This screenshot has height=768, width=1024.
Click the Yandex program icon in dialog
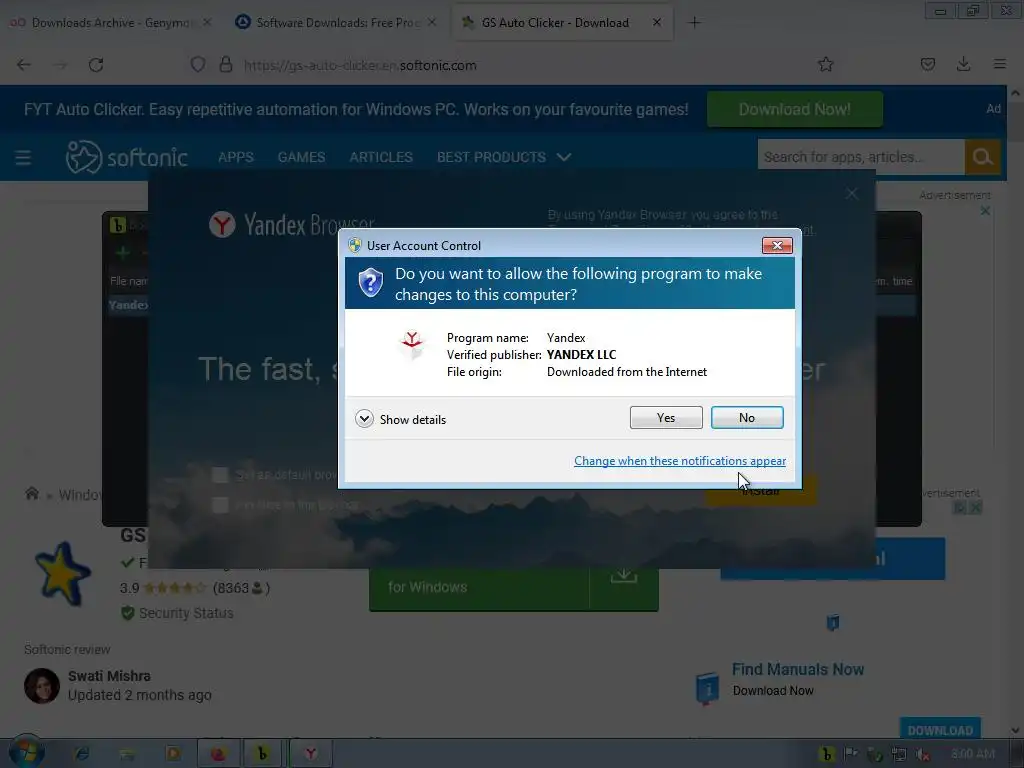[x=411, y=345]
